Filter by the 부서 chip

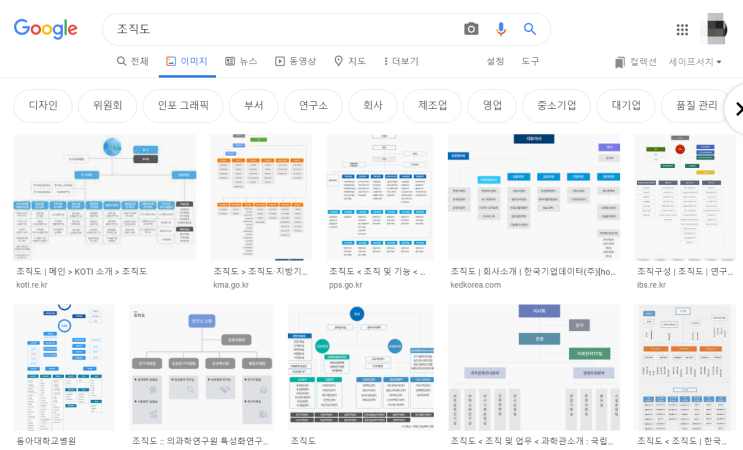(x=254, y=105)
